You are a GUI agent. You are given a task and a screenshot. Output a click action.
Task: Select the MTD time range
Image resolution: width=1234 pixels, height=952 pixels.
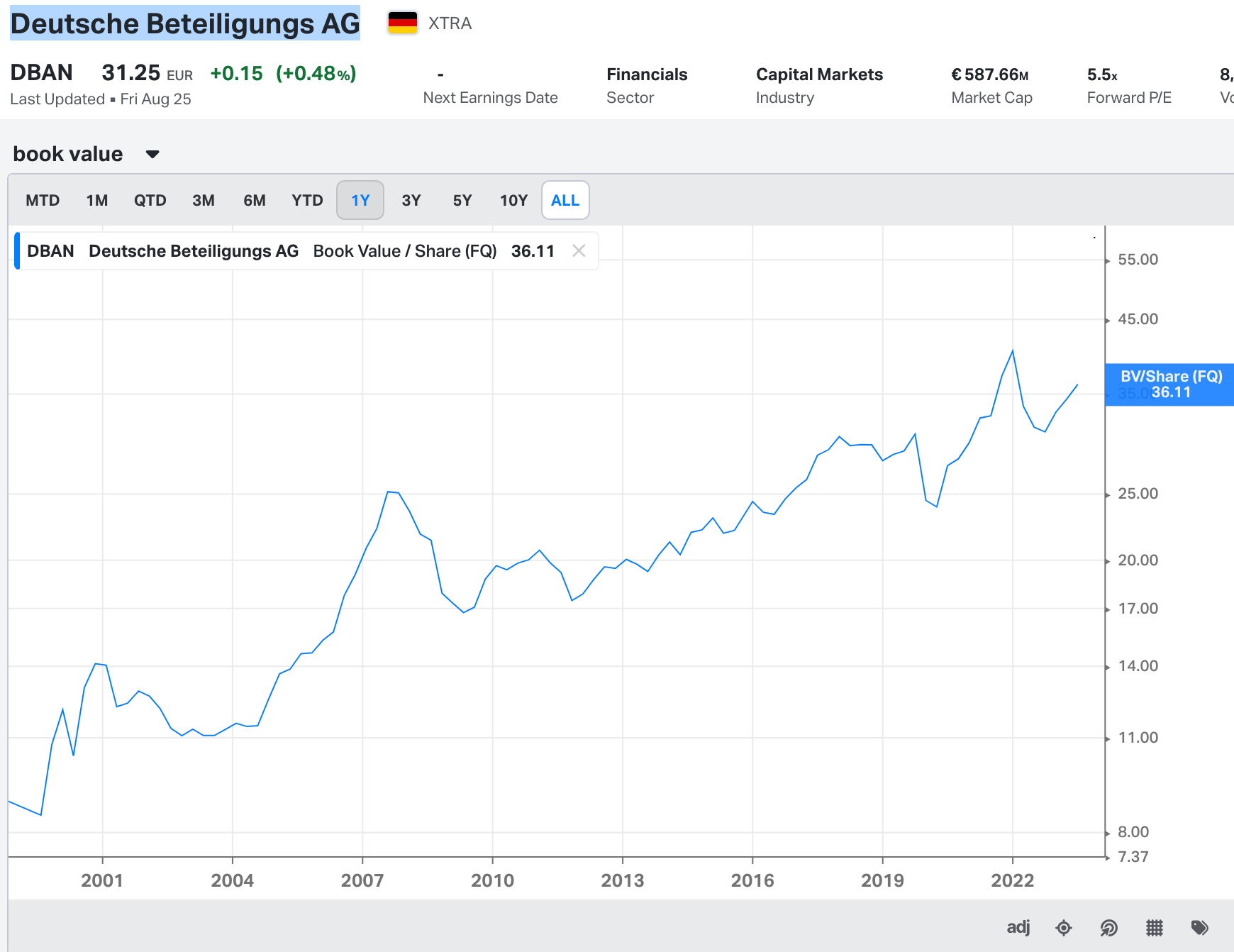pyautogui.click(x=43, y=200)
